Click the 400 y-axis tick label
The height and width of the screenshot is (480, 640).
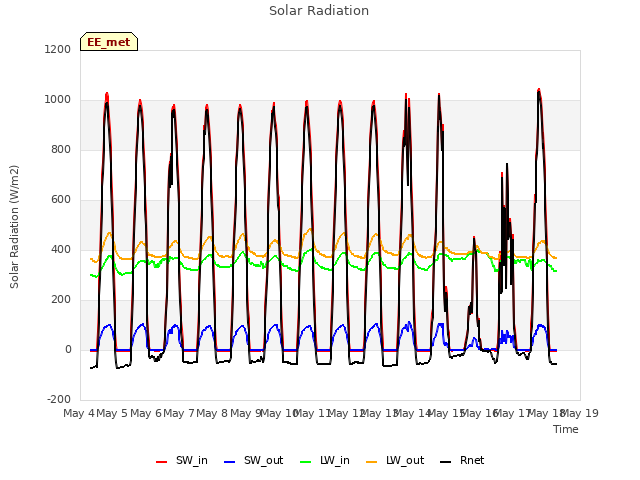coord(61,249)
